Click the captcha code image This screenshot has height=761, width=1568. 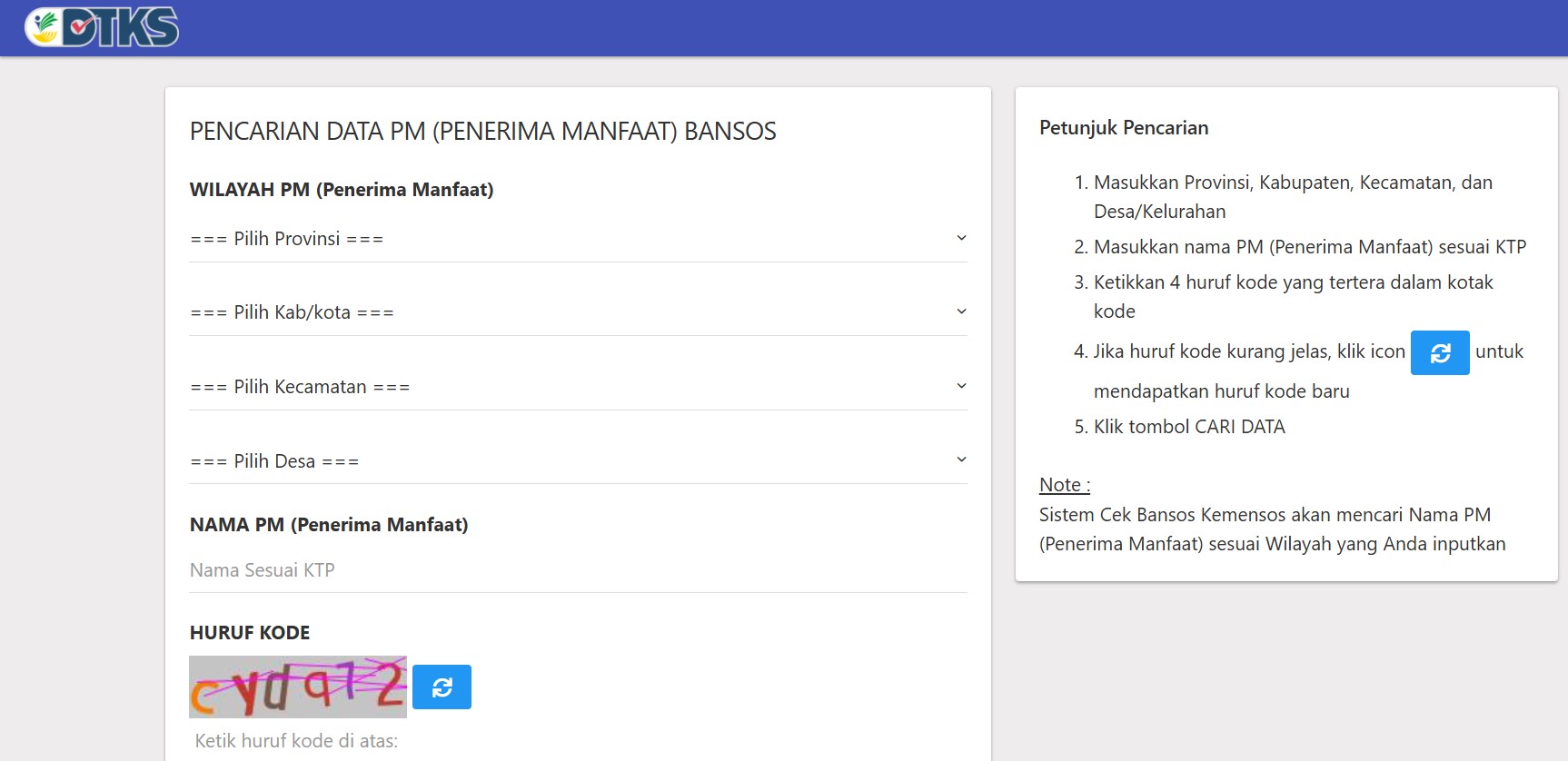[298, 687]
